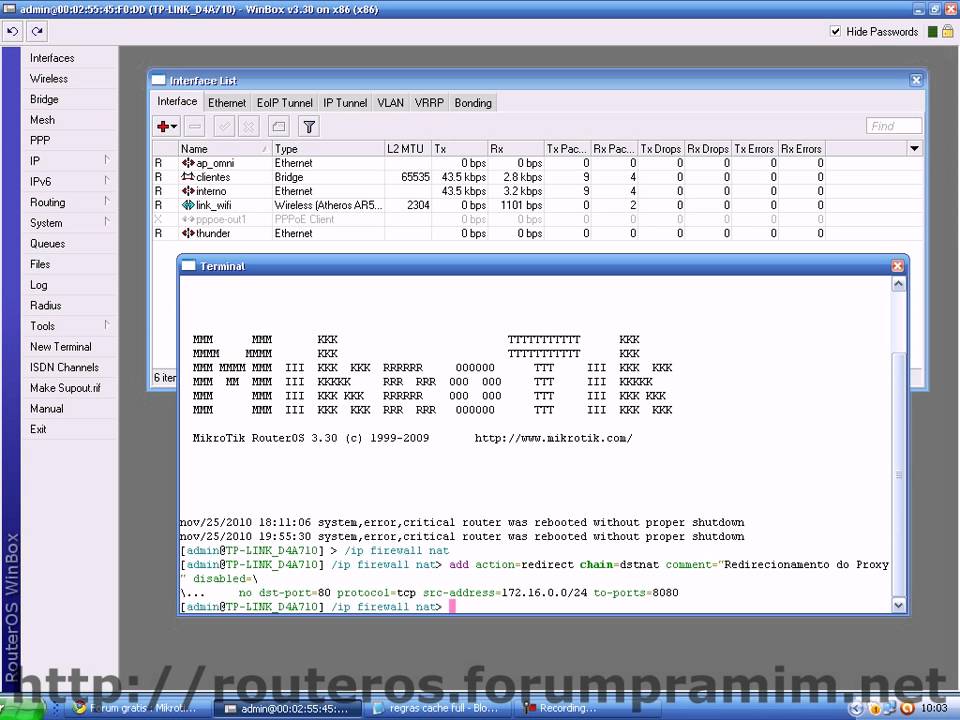Switch to the Ethernet tab
The image size is (960, 720).
pyautogui.click(x=227, y=103)
